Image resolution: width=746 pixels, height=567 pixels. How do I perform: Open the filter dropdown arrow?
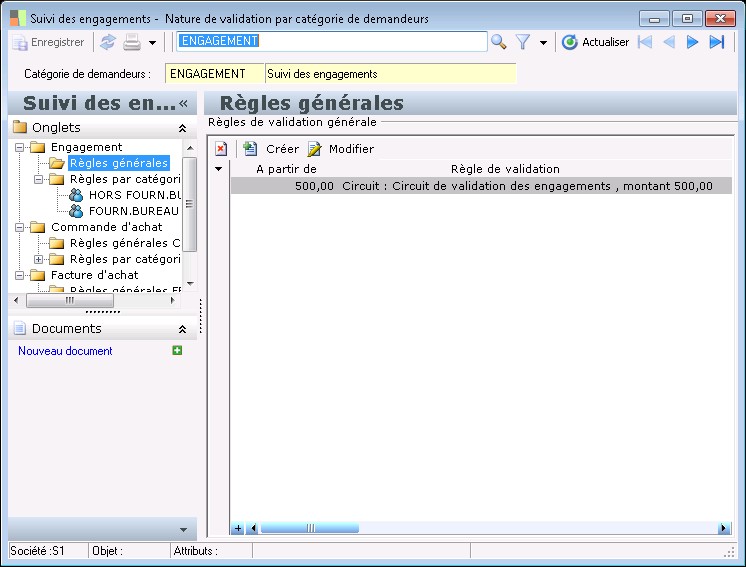point(543,43)
